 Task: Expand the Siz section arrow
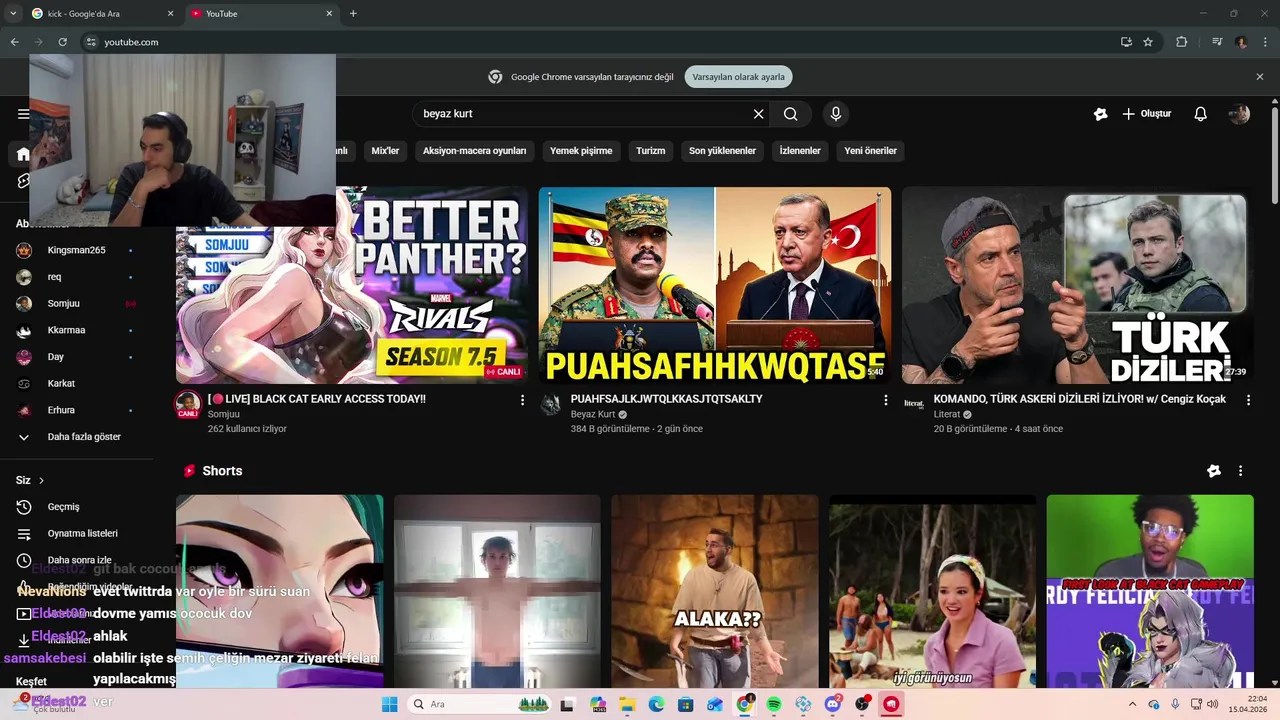coord(41,481)
